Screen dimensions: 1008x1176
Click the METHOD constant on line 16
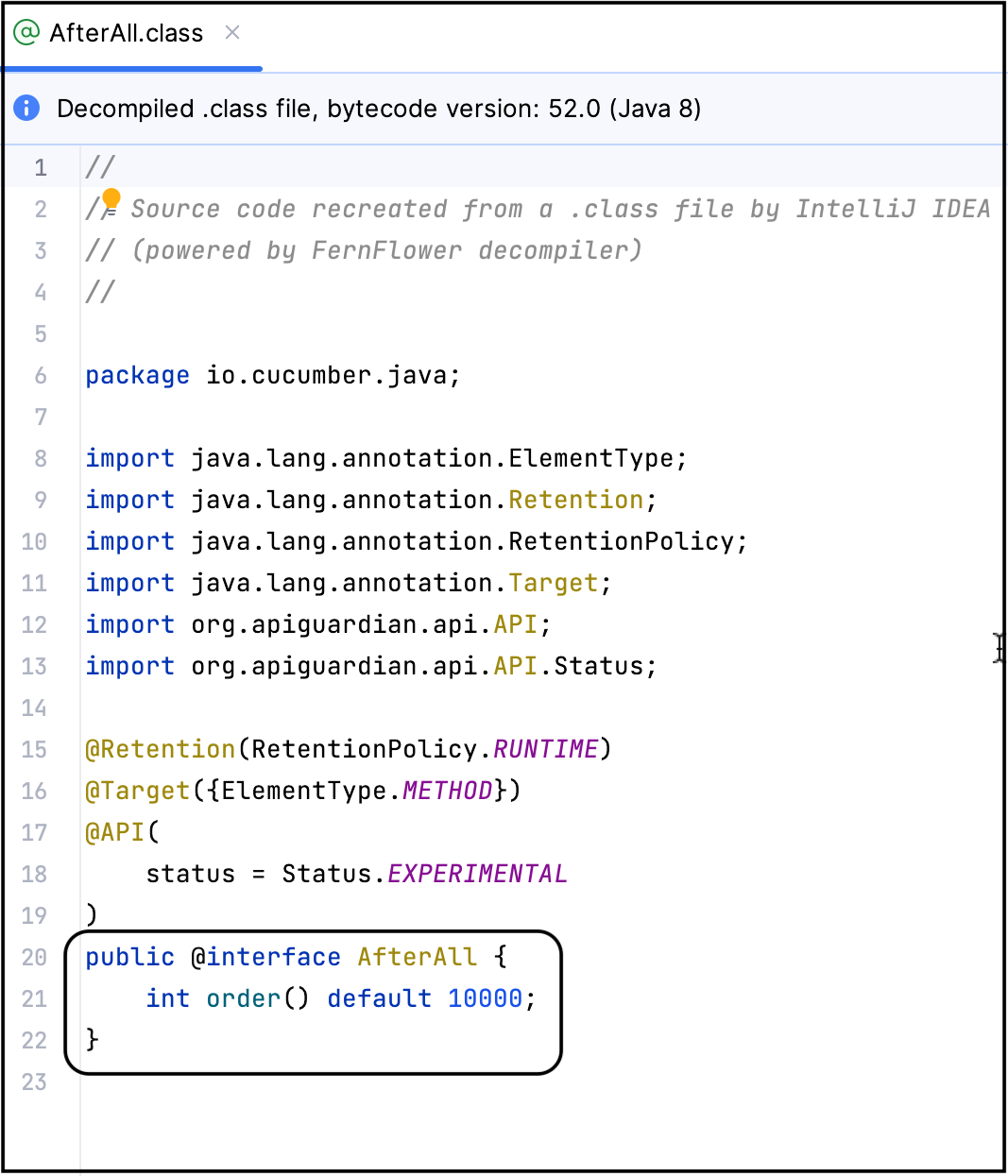(x=447, y=791)
